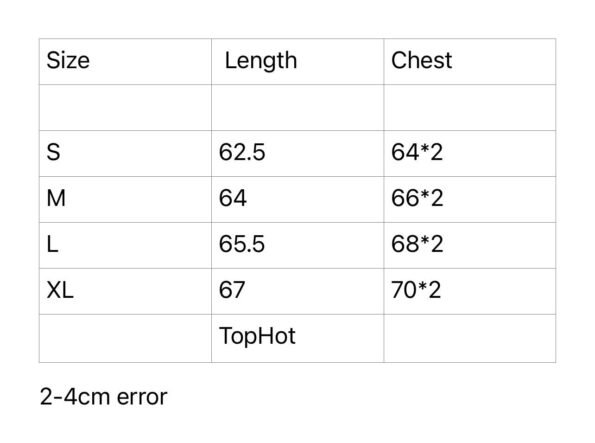Select the 64 length cell
Screen dimensions: 595x443
(x=298, y=199)
